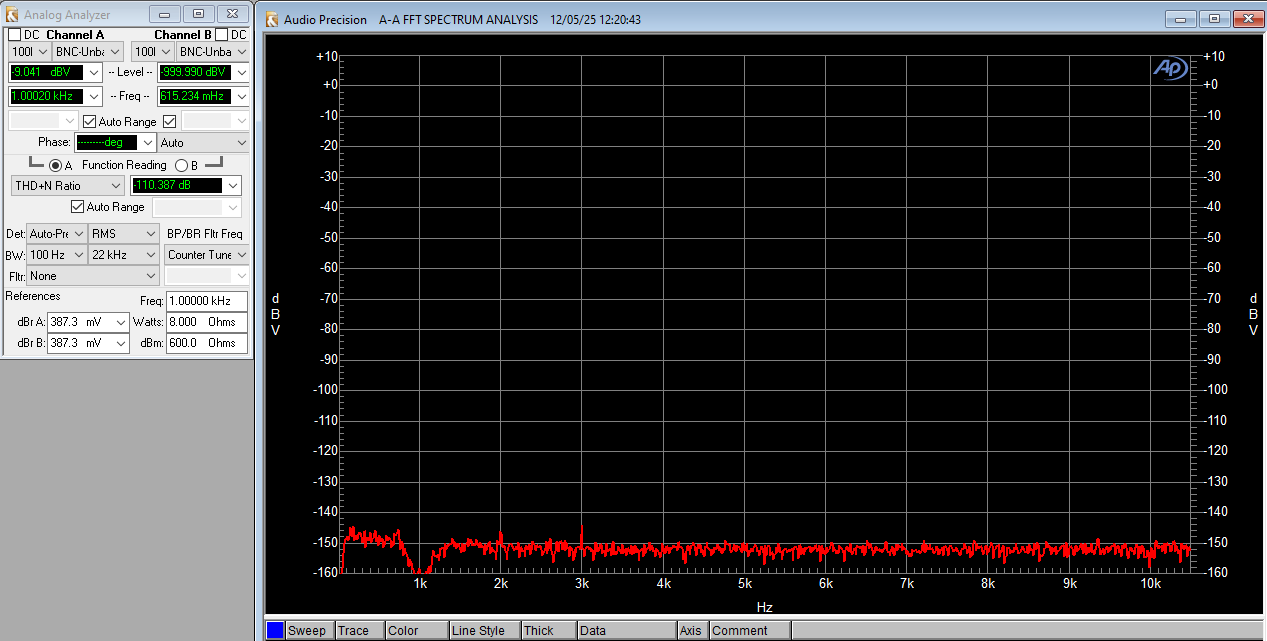Click the blue trace color swatch
Screen dimensions: 1267x641
click(274, 630)
